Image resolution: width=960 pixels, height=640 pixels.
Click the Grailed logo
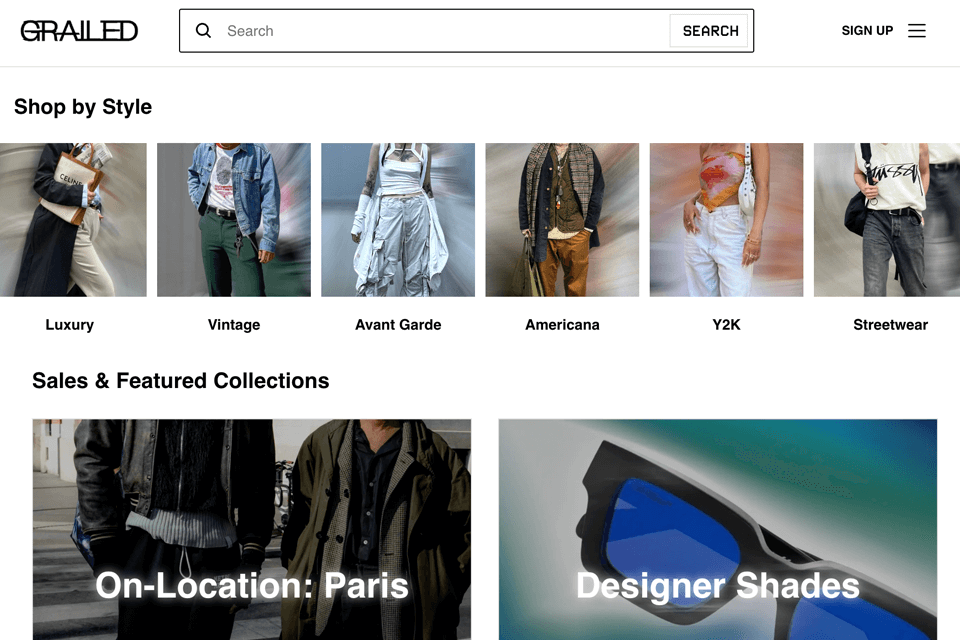(79, 31)
